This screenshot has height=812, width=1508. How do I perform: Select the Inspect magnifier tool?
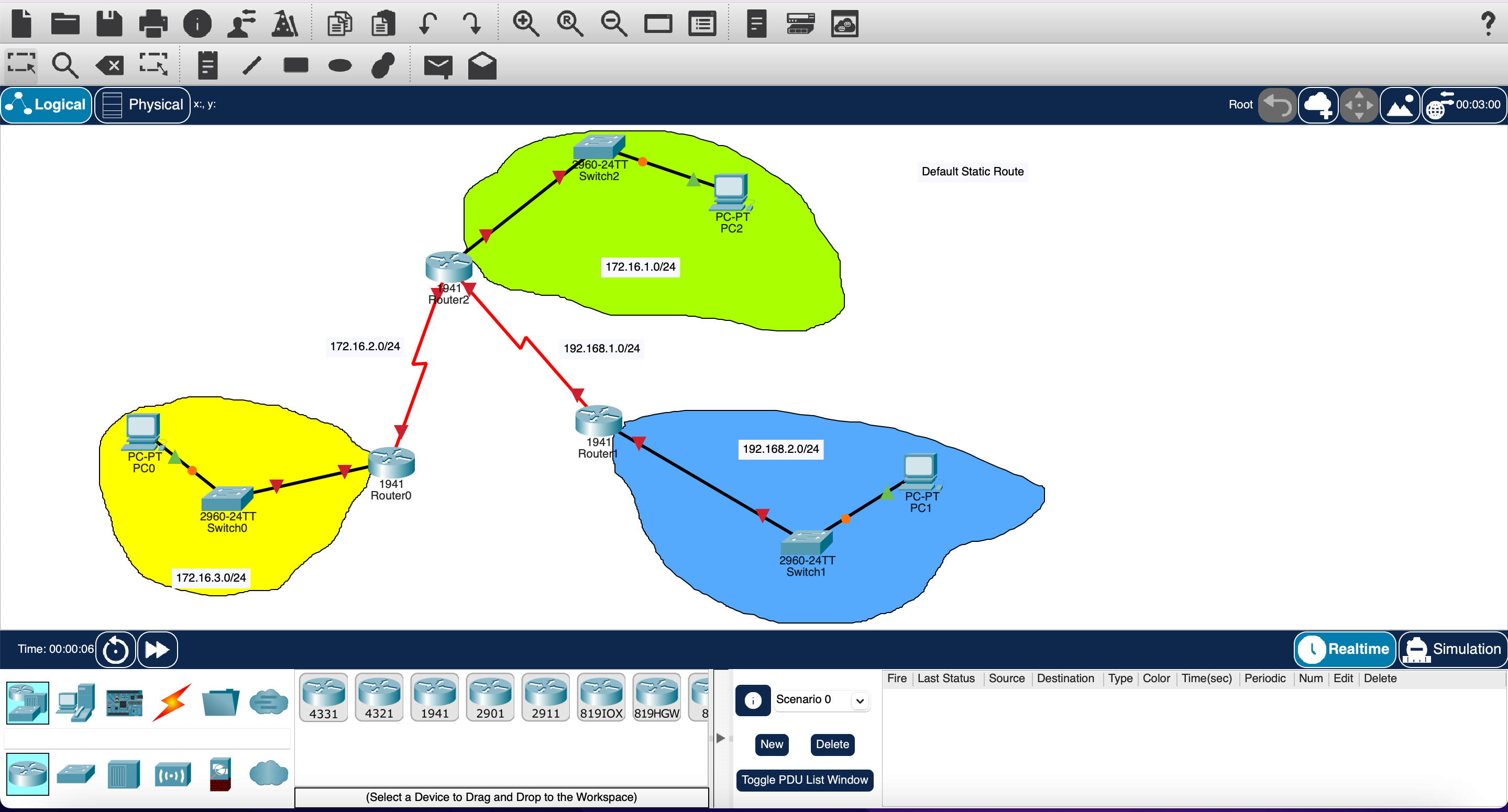64,65
